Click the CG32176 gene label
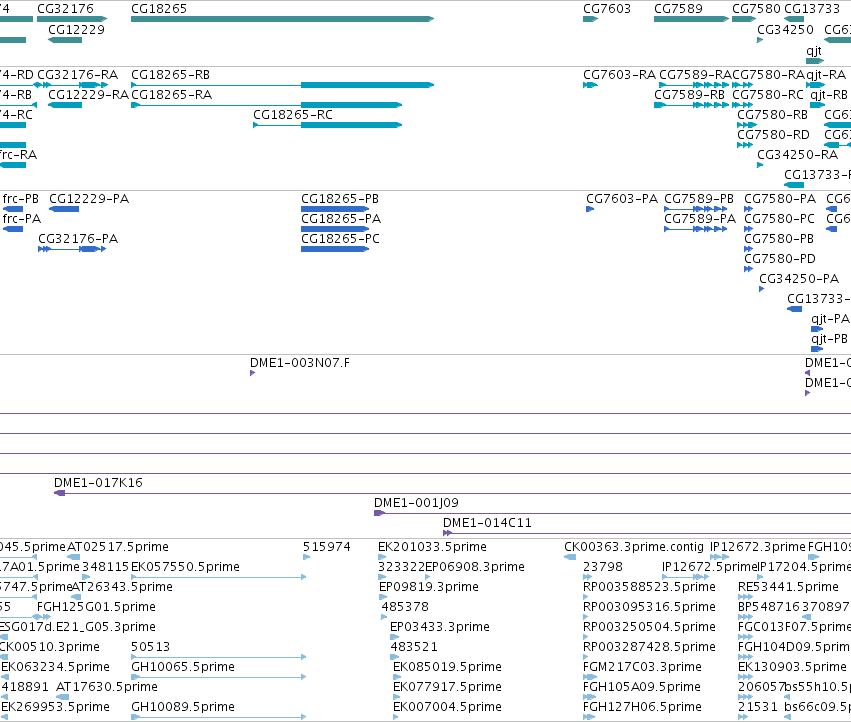The width and height of the screenshot is (851, 722). pyautogui.click(x=65, y=9)
